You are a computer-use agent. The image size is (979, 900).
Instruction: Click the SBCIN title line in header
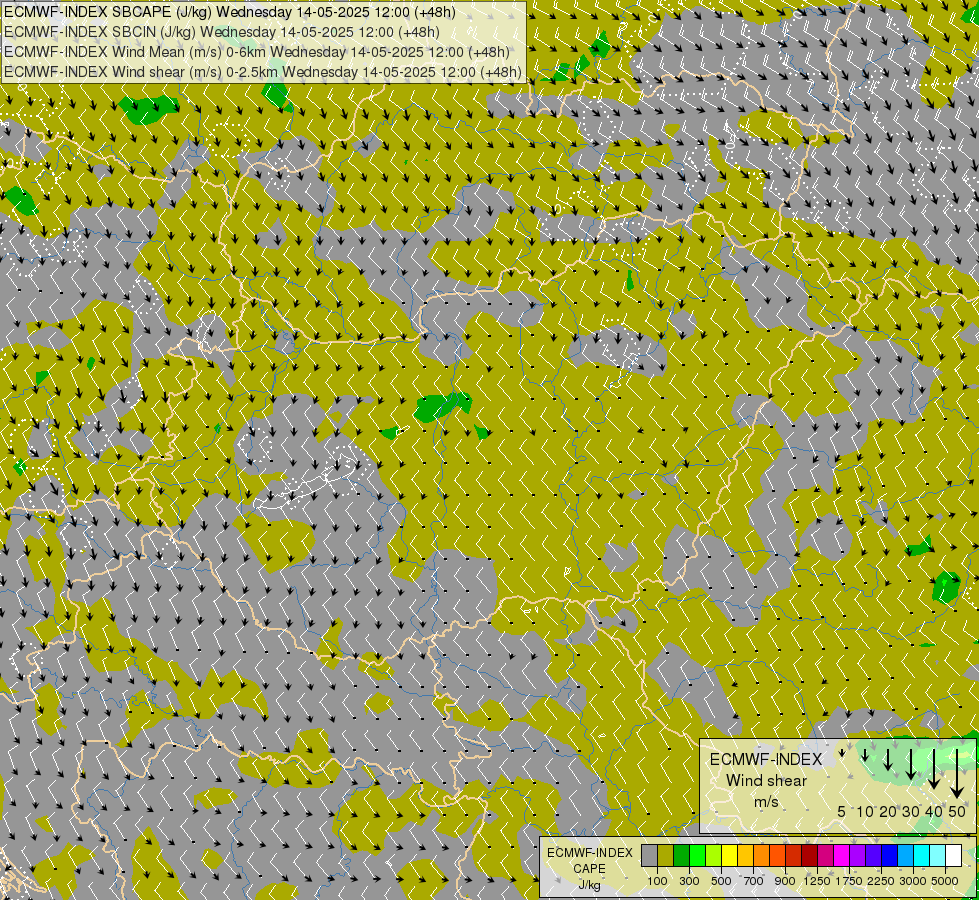[222, 32]
